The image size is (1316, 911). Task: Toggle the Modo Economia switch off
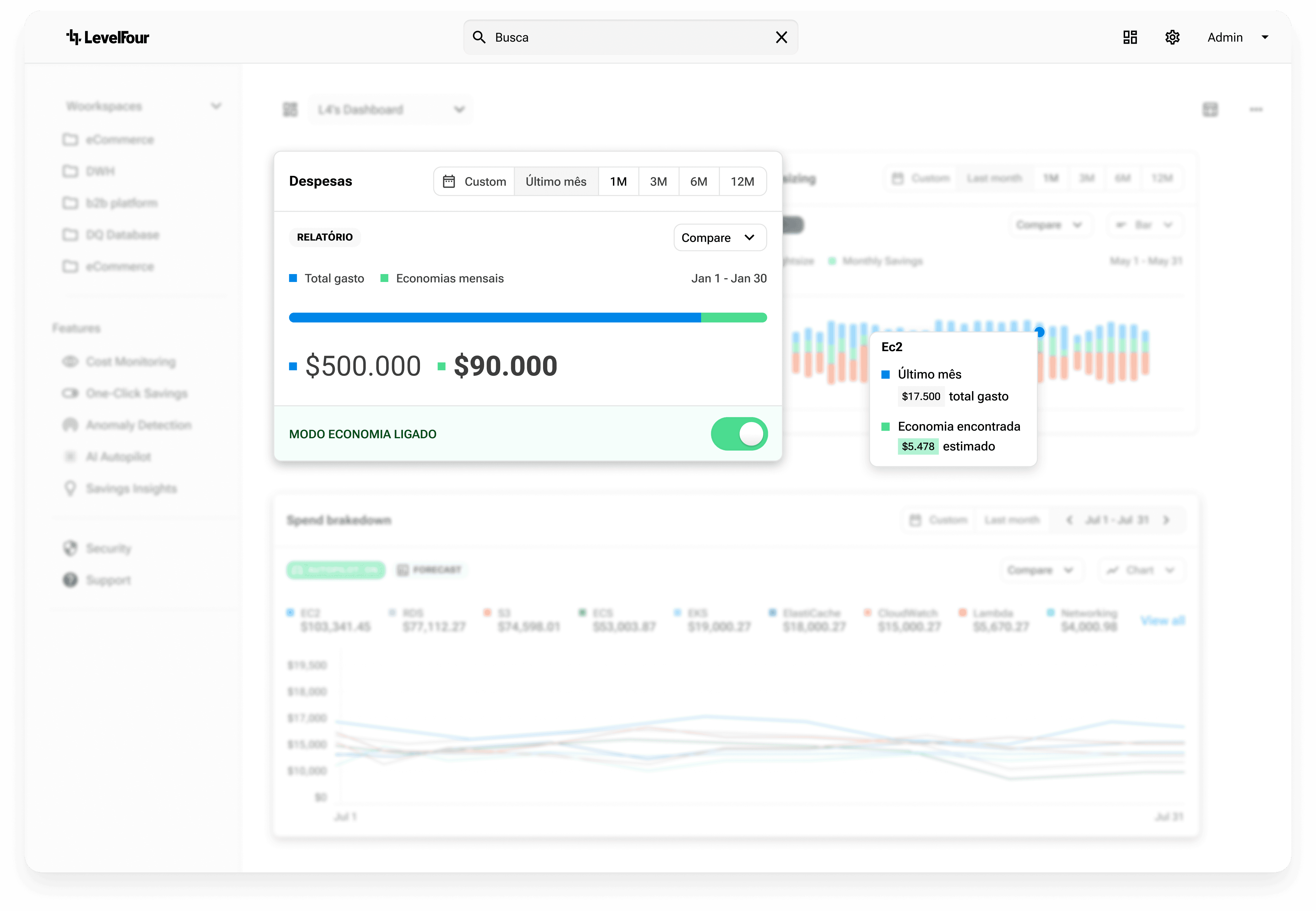point(739,434)
